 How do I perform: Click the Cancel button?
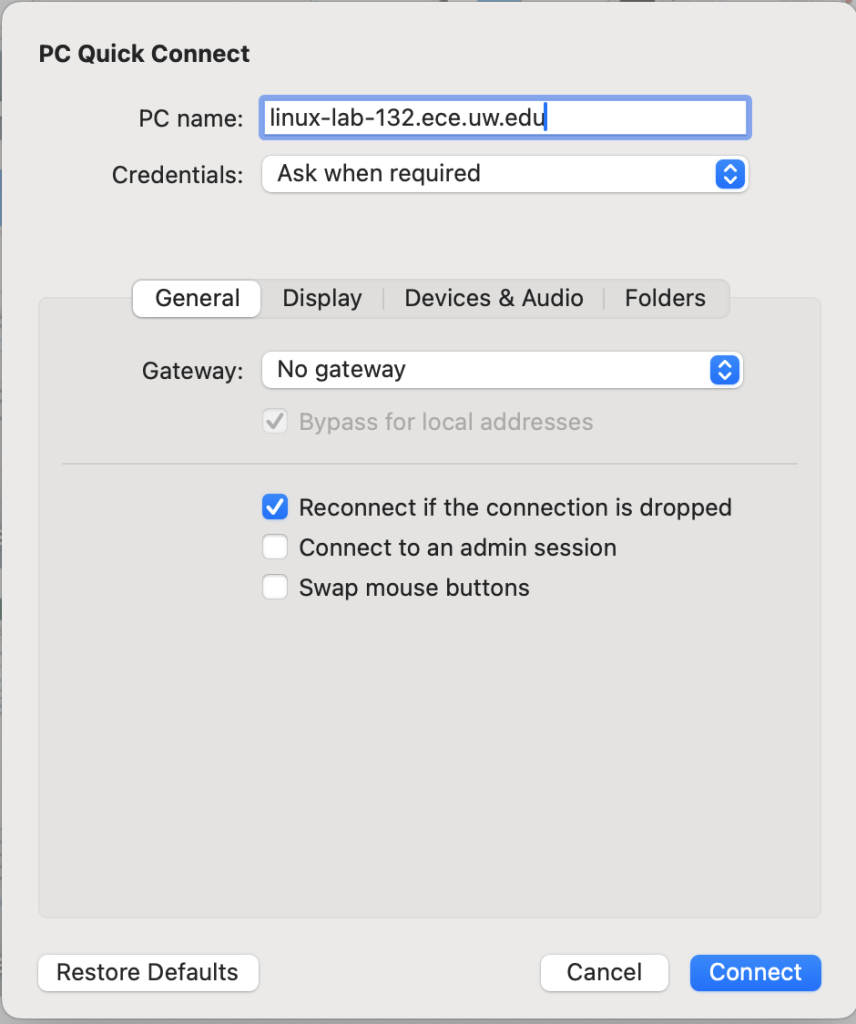click(x=604, y=972)
